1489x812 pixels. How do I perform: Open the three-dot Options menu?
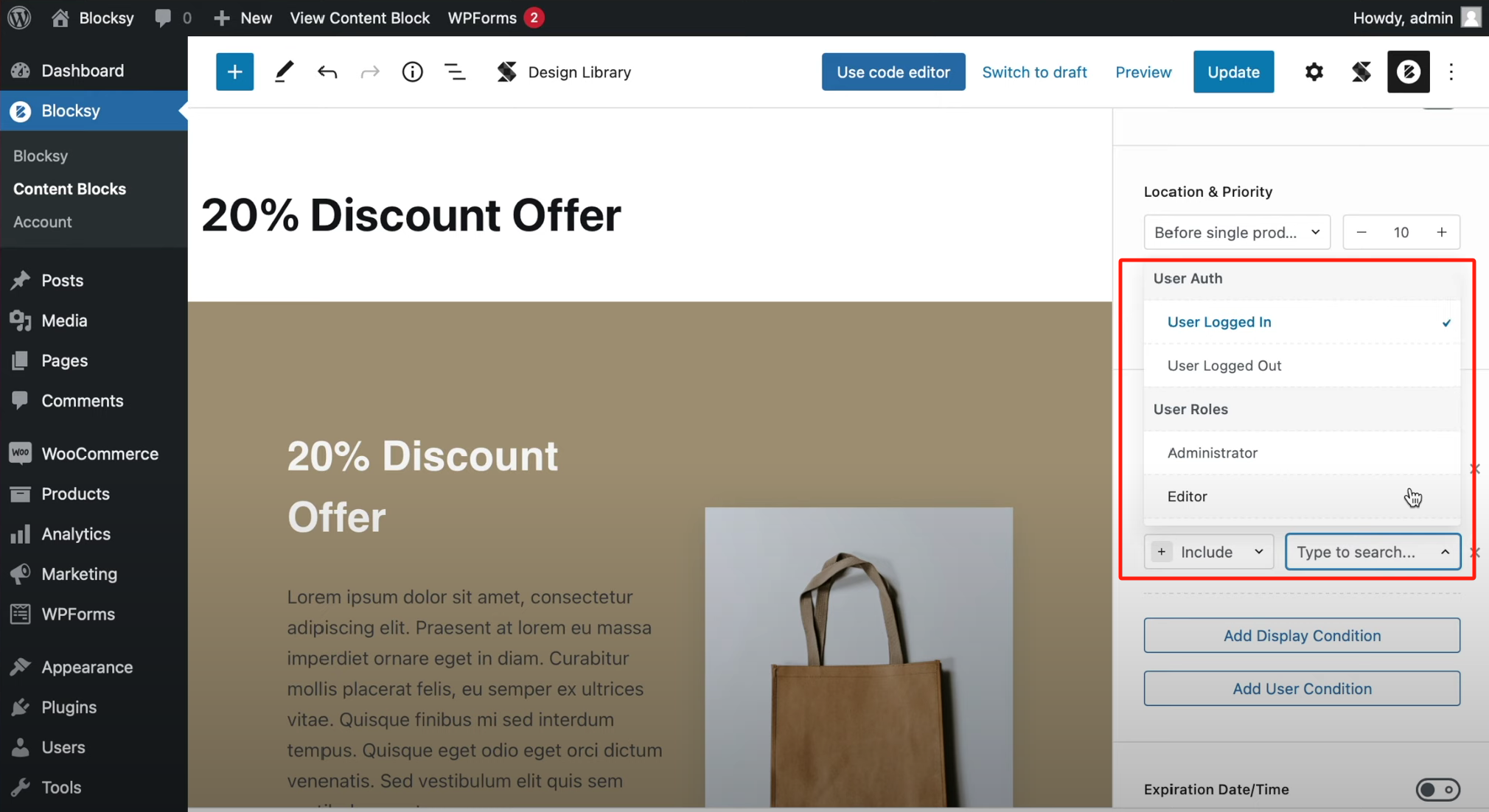click(1451, 71)
